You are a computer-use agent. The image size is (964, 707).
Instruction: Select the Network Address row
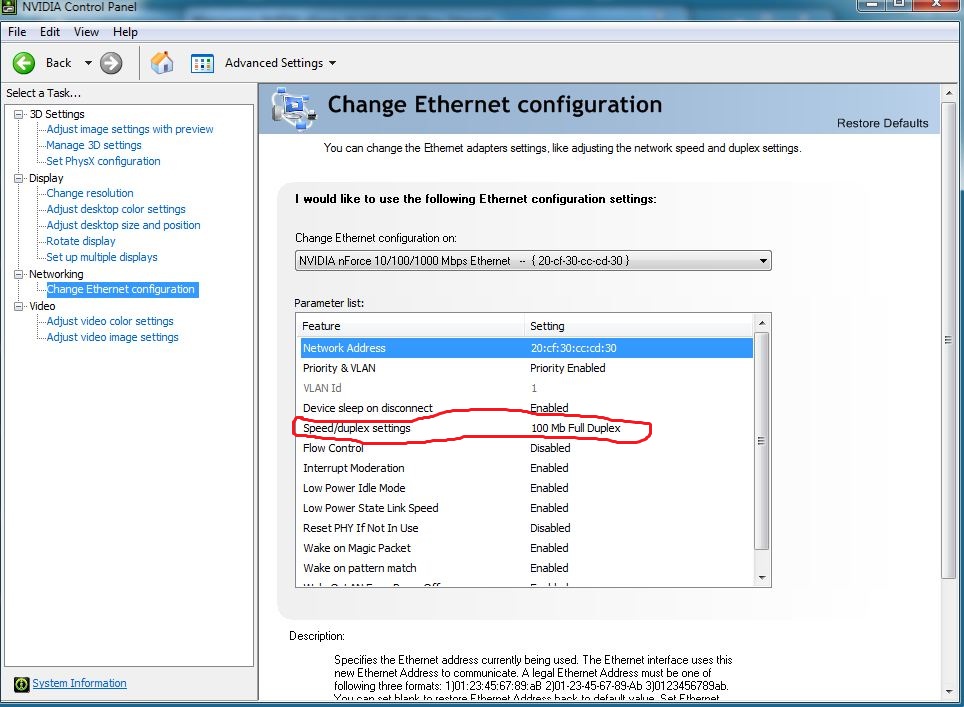point(527,348)
